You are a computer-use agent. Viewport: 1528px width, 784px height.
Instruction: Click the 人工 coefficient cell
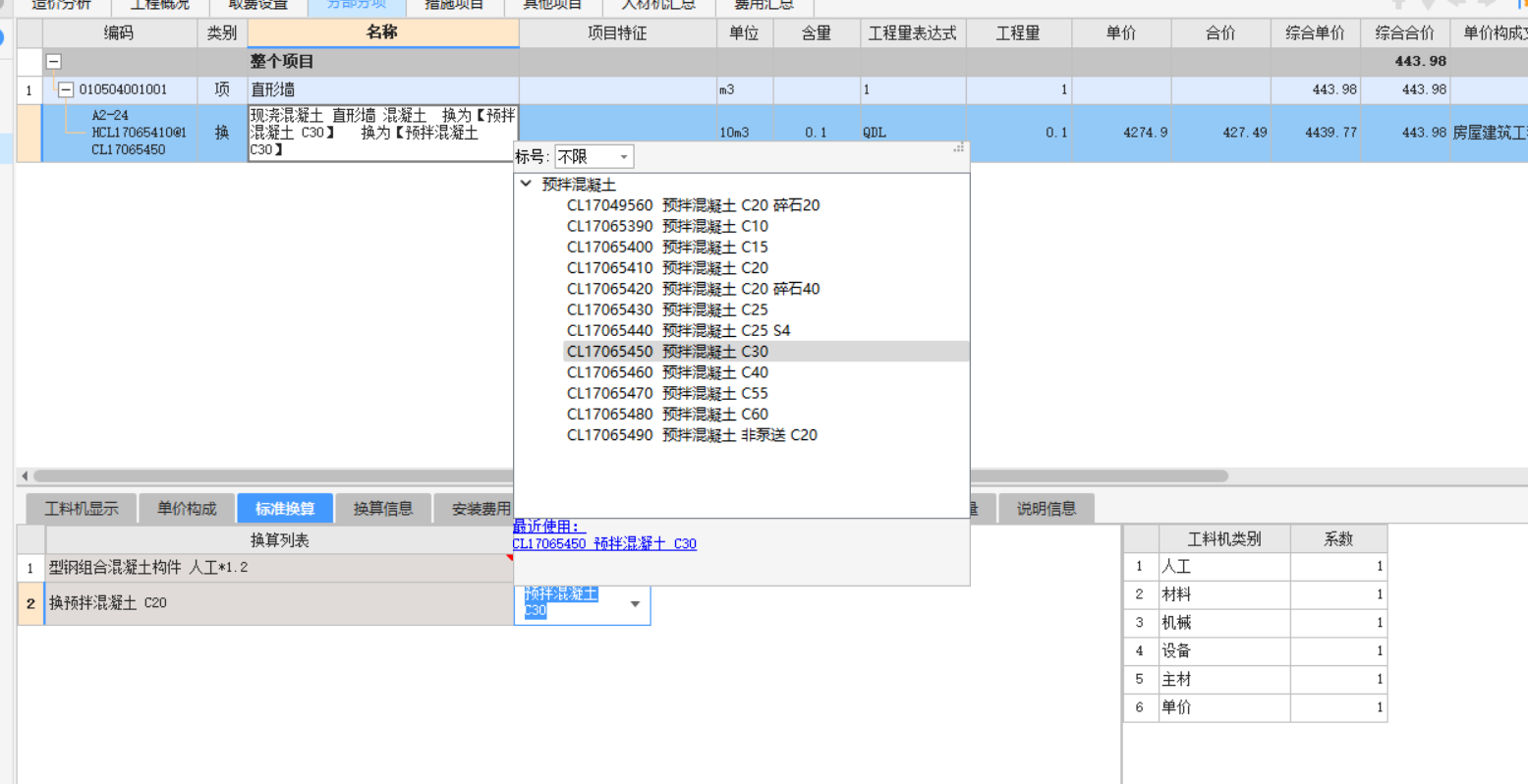pos(1338,566)
